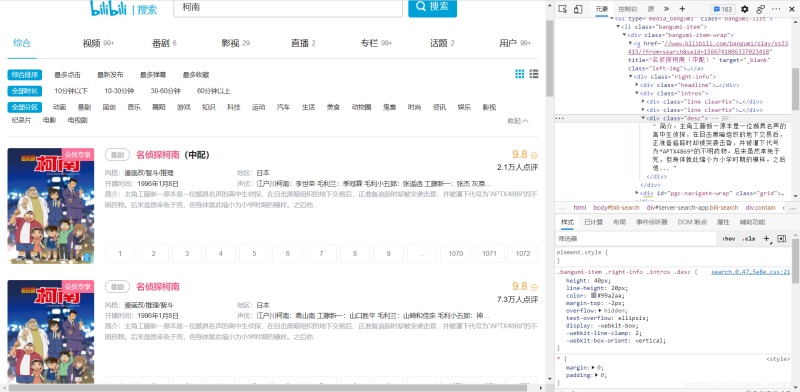Show more DevTools tabs via » chevron
The image size is (800, 392).
point(666,9)
